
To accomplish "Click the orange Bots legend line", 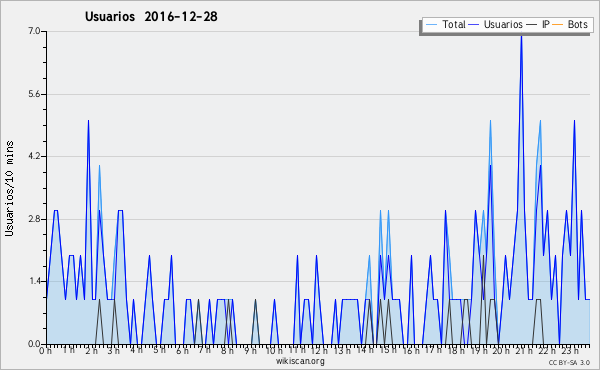I will (558, 25).
